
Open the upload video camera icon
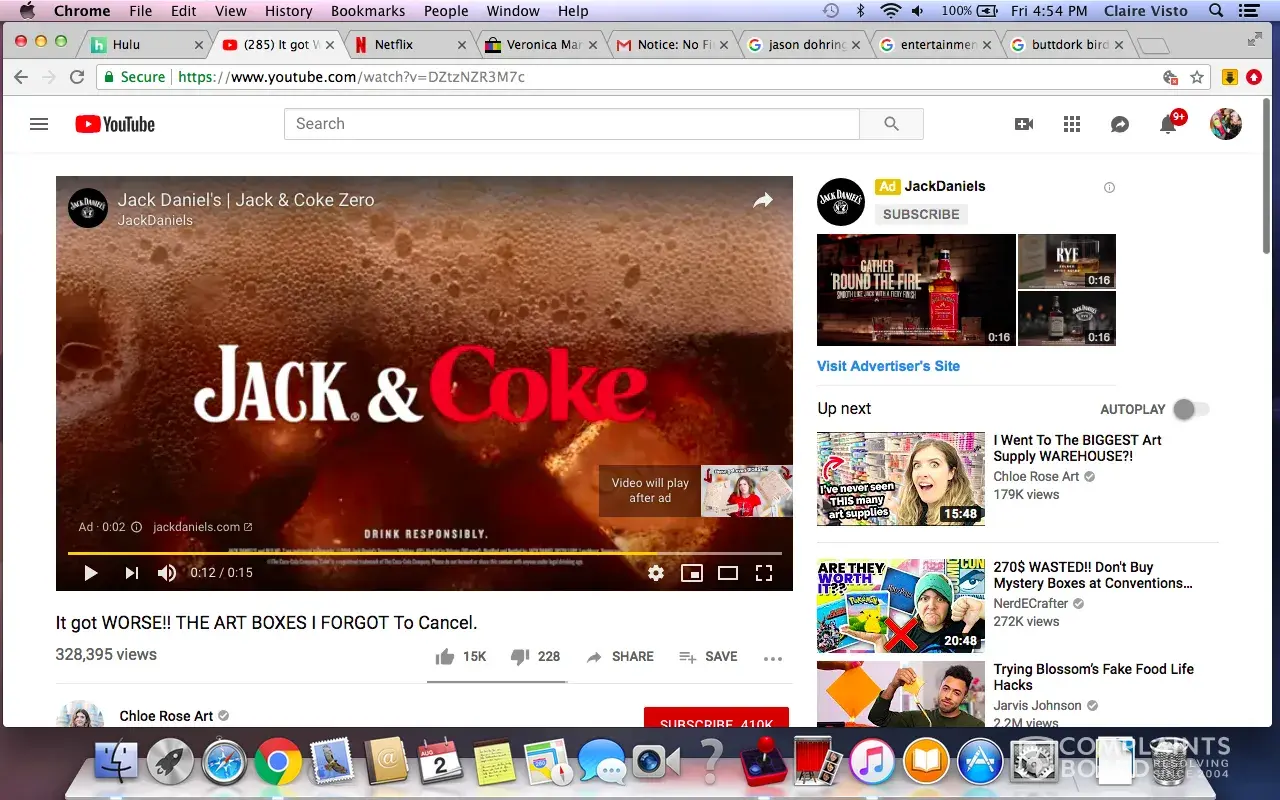[x=1024, y=124]
